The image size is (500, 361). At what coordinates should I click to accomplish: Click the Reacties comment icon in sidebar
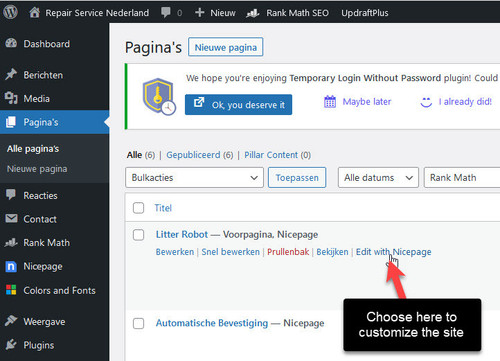[11, 194]
